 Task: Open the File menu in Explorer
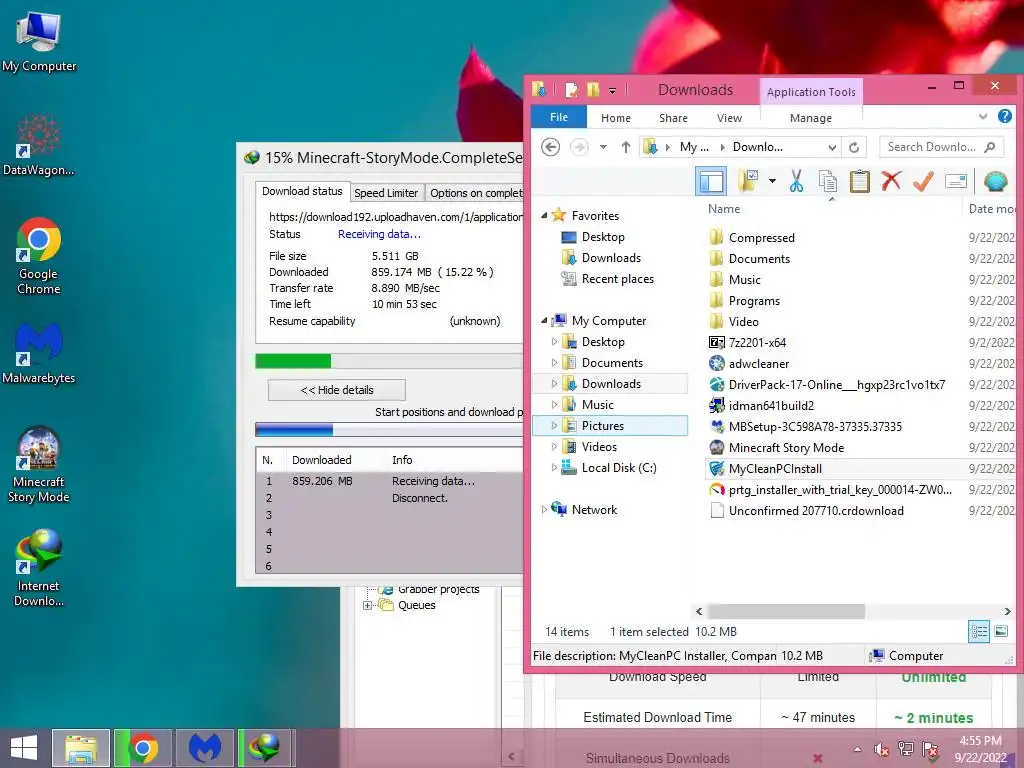click(x=558, y=117)
